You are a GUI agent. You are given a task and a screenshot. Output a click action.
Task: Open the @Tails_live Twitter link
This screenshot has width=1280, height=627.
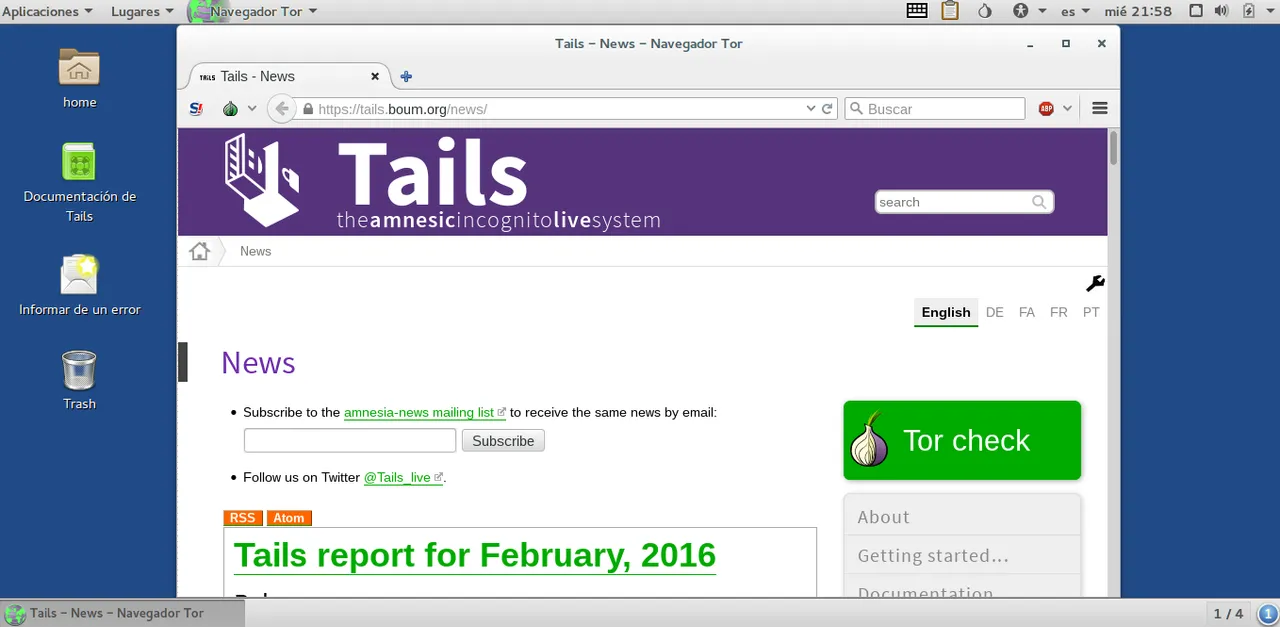[402, 477]
